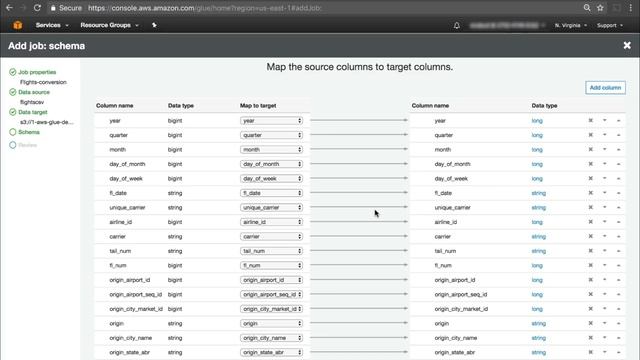
Task: Open Map to target dropdown for month
Action: click(x=271, y=149)
